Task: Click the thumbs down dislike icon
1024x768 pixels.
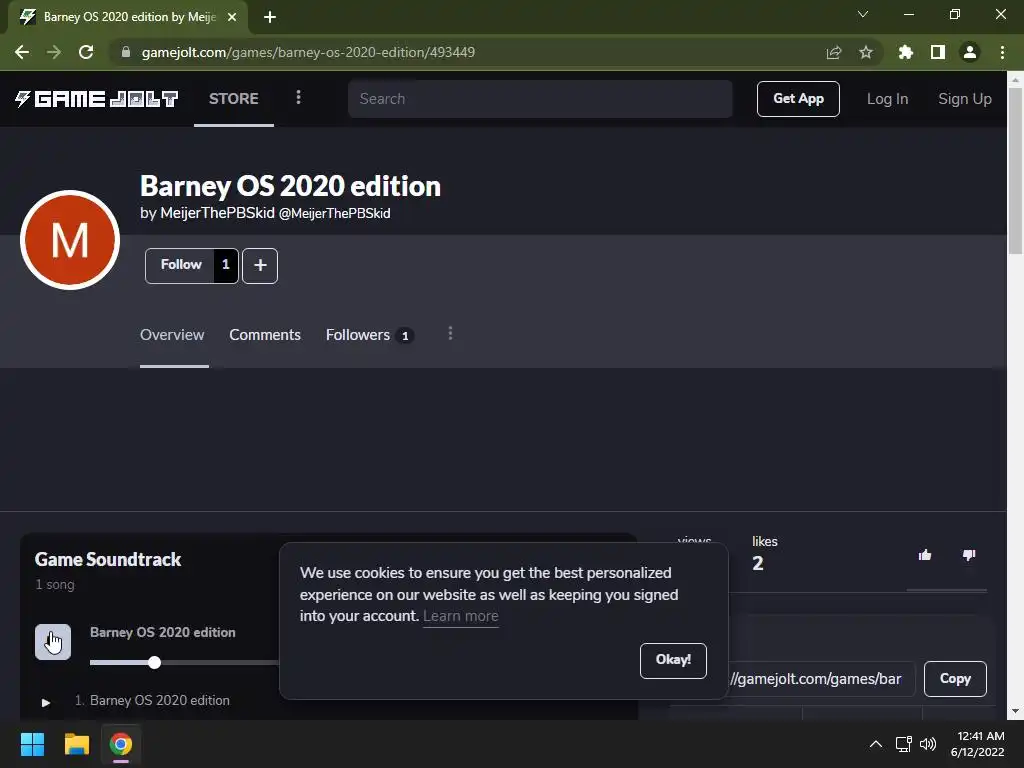Action: pos(969,555)
